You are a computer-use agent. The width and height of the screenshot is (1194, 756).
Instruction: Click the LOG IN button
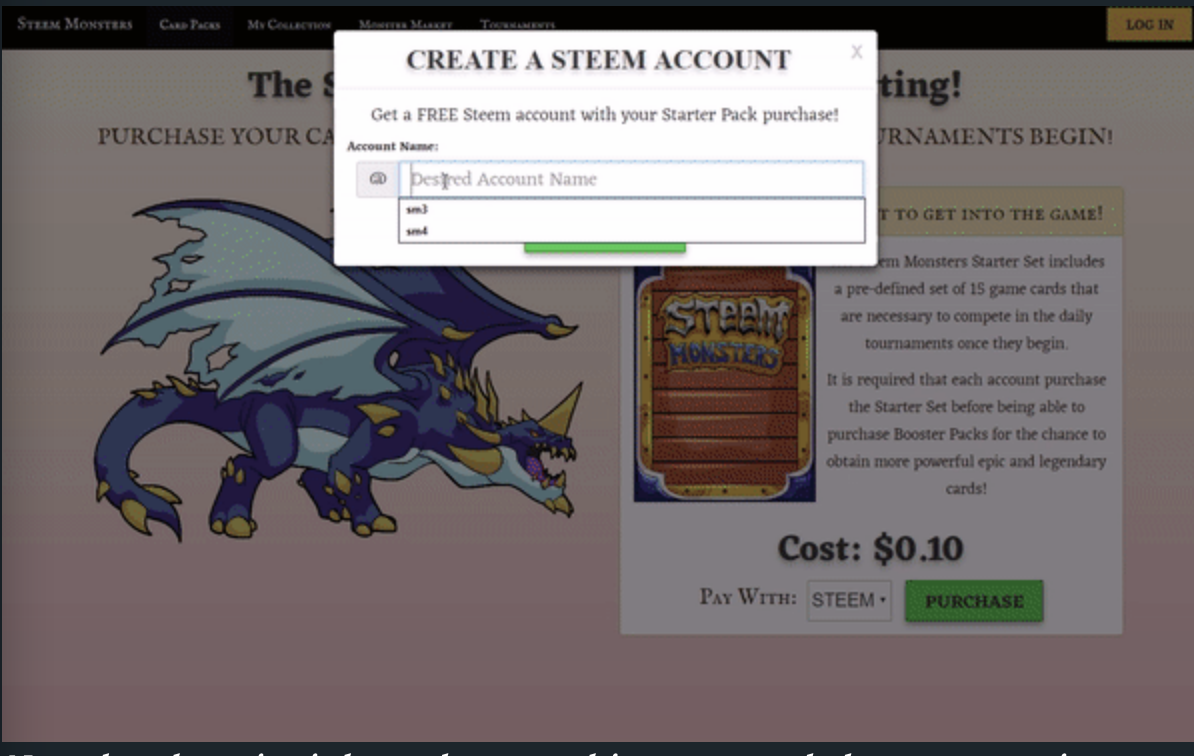pos(1148,24)
